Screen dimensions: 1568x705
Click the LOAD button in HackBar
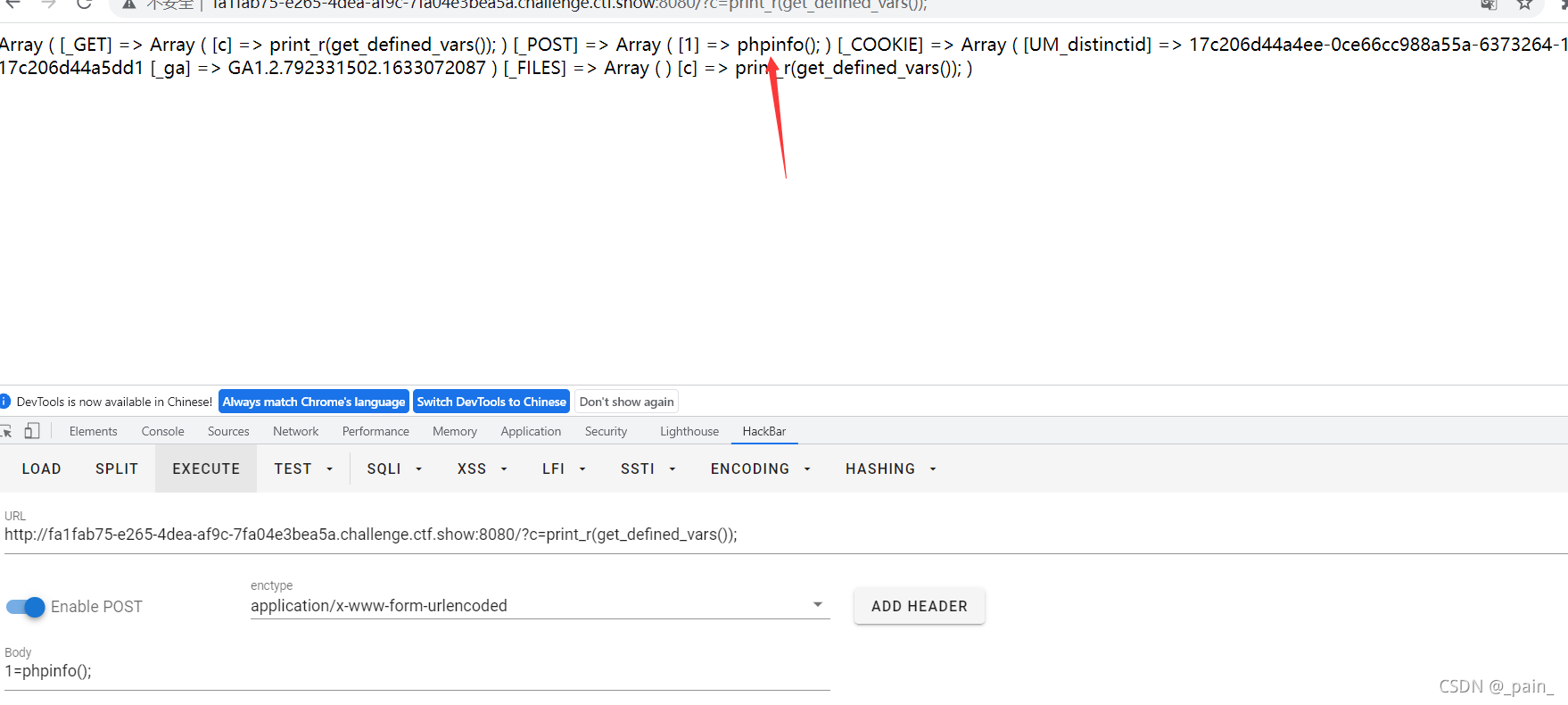(x=41, y=469)
